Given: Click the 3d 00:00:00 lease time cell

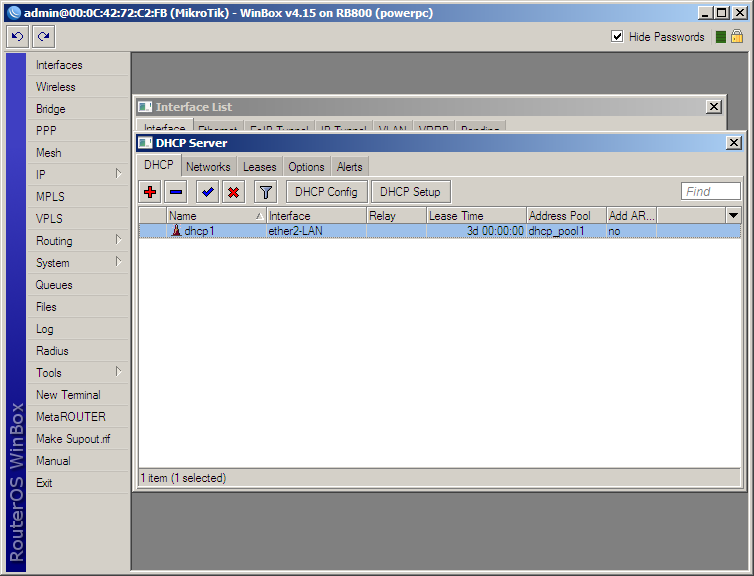Looking at the screenshot, I should point(477,231).
